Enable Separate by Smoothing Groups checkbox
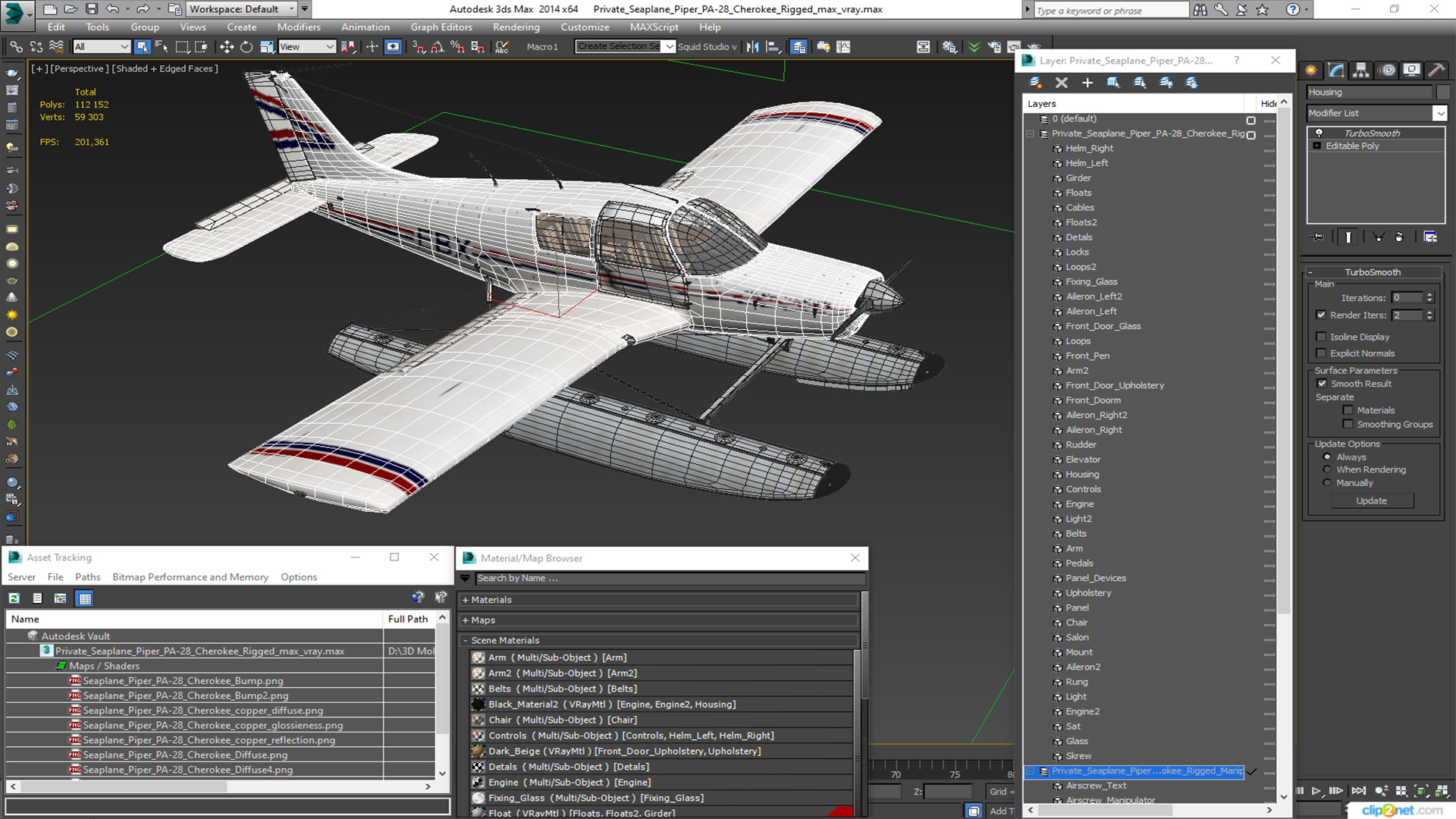The image size is (1456, 819). (1348, 425)
